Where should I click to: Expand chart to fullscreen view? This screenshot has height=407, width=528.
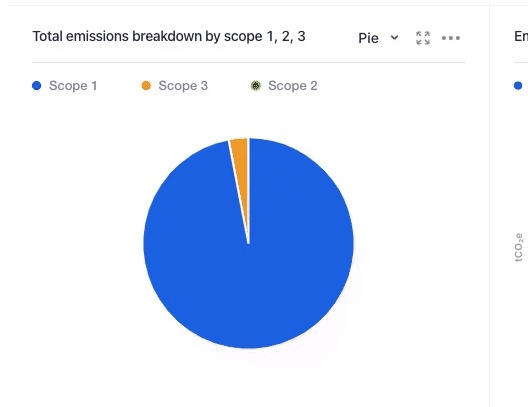click(x=423, y=38)
